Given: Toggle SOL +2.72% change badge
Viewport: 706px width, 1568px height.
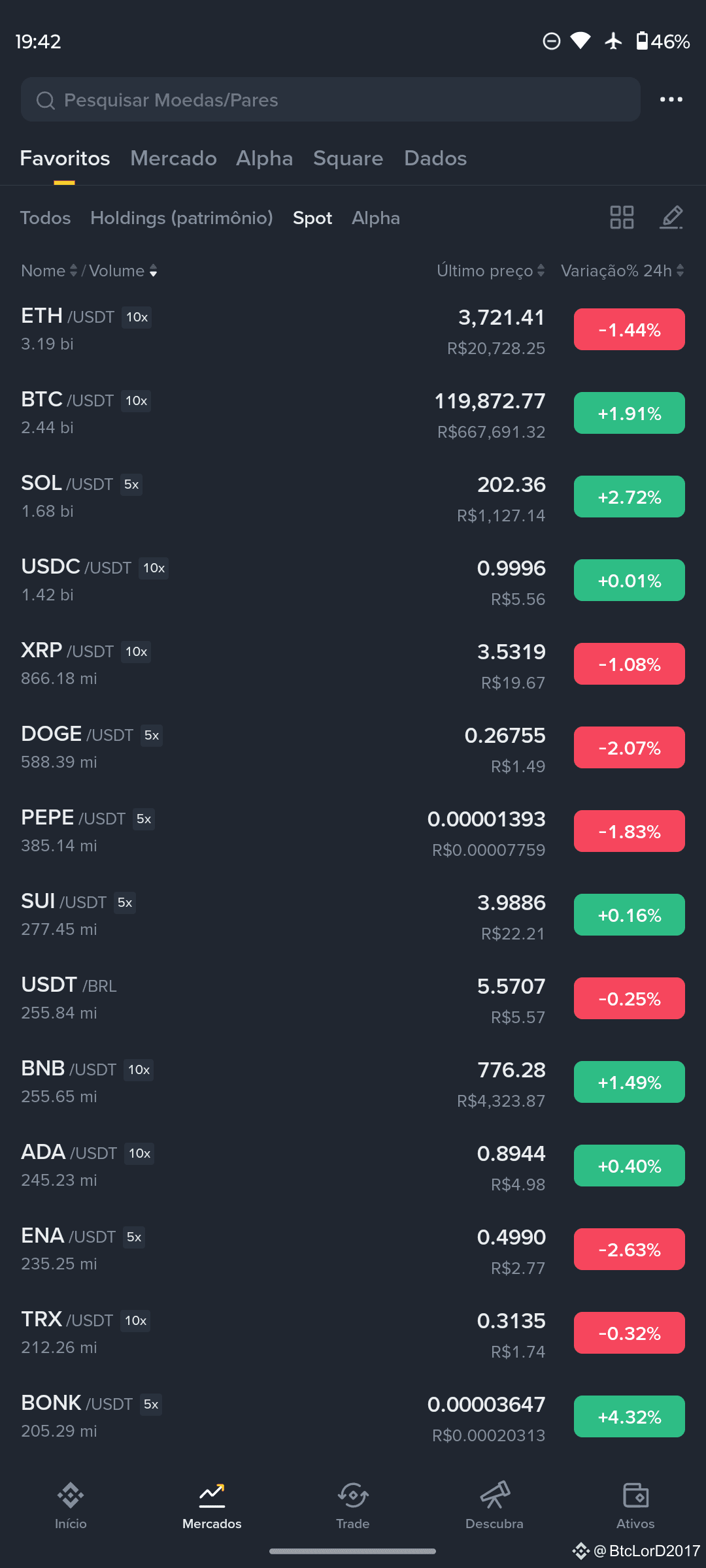Looking at the screenshot, I should coord(630,497).
